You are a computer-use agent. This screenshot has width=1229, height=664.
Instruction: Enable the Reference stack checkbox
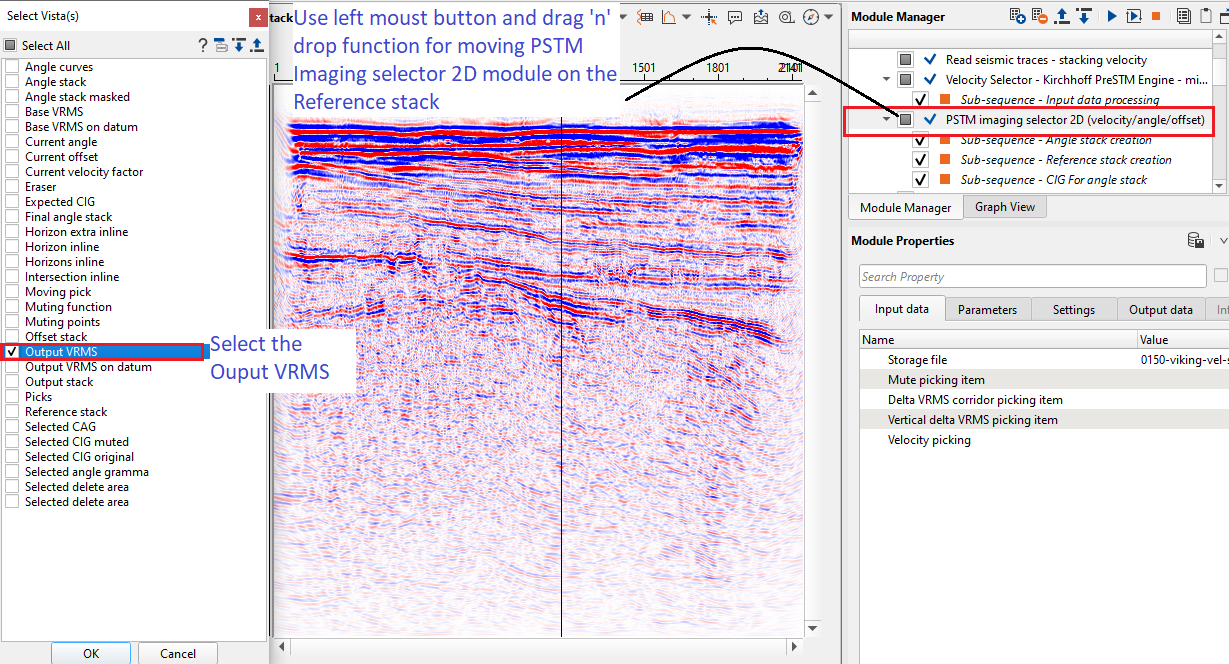(x=12, y=412)
